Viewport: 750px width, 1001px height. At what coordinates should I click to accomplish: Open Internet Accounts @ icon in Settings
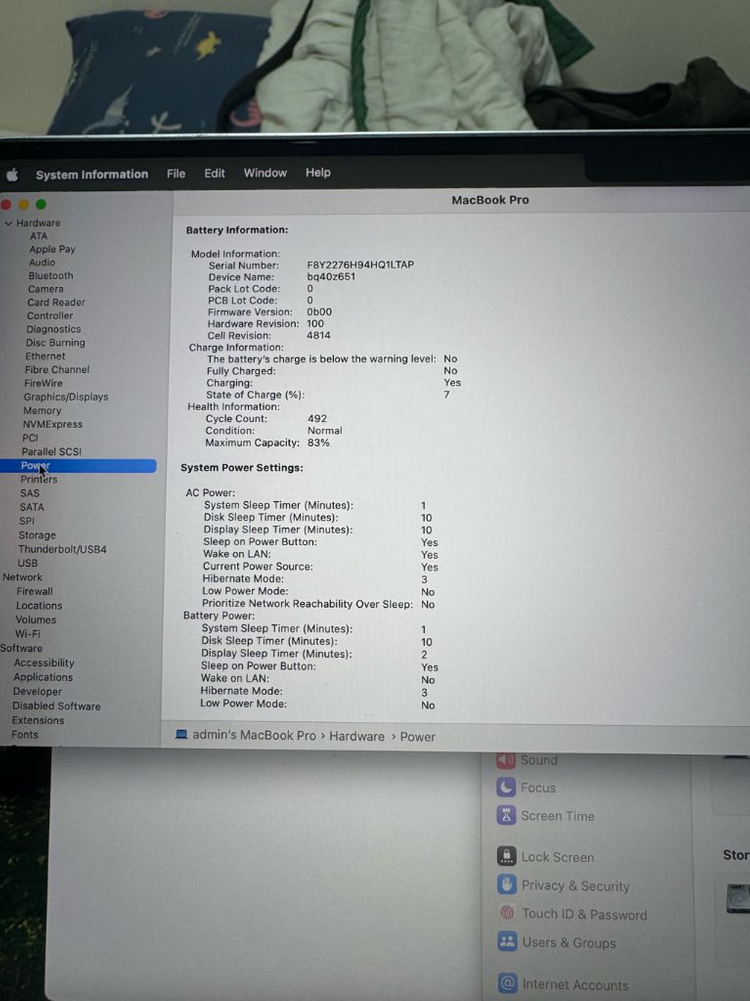508,983
